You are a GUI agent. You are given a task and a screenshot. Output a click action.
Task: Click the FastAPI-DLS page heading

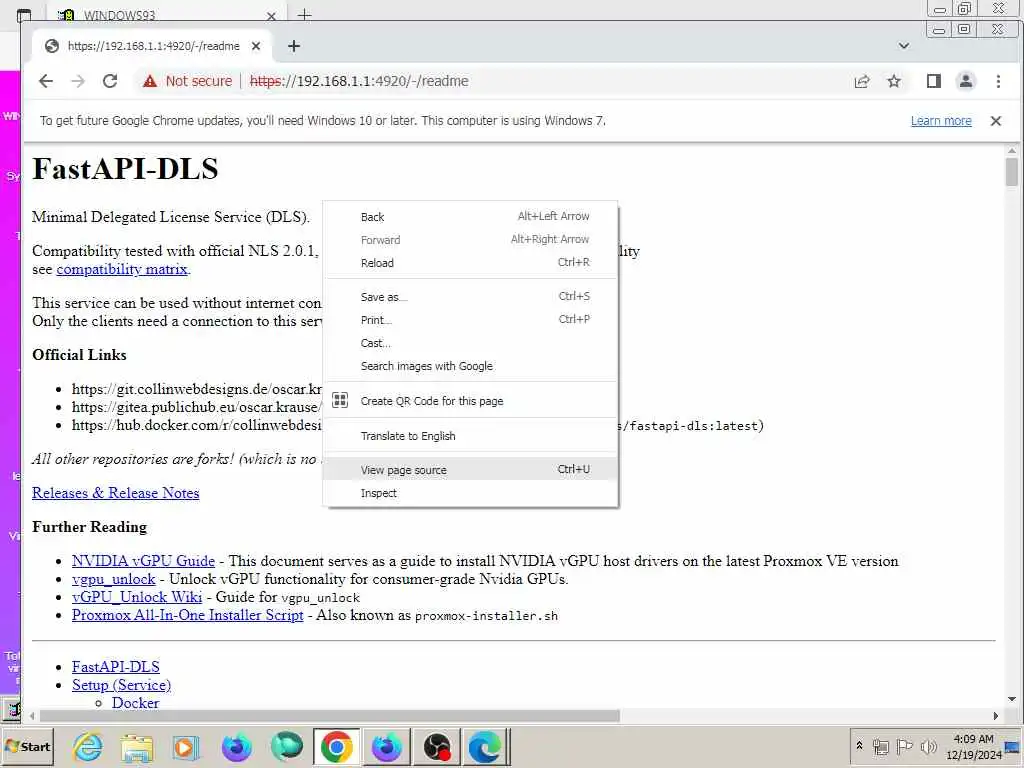[x=125, y=168]
